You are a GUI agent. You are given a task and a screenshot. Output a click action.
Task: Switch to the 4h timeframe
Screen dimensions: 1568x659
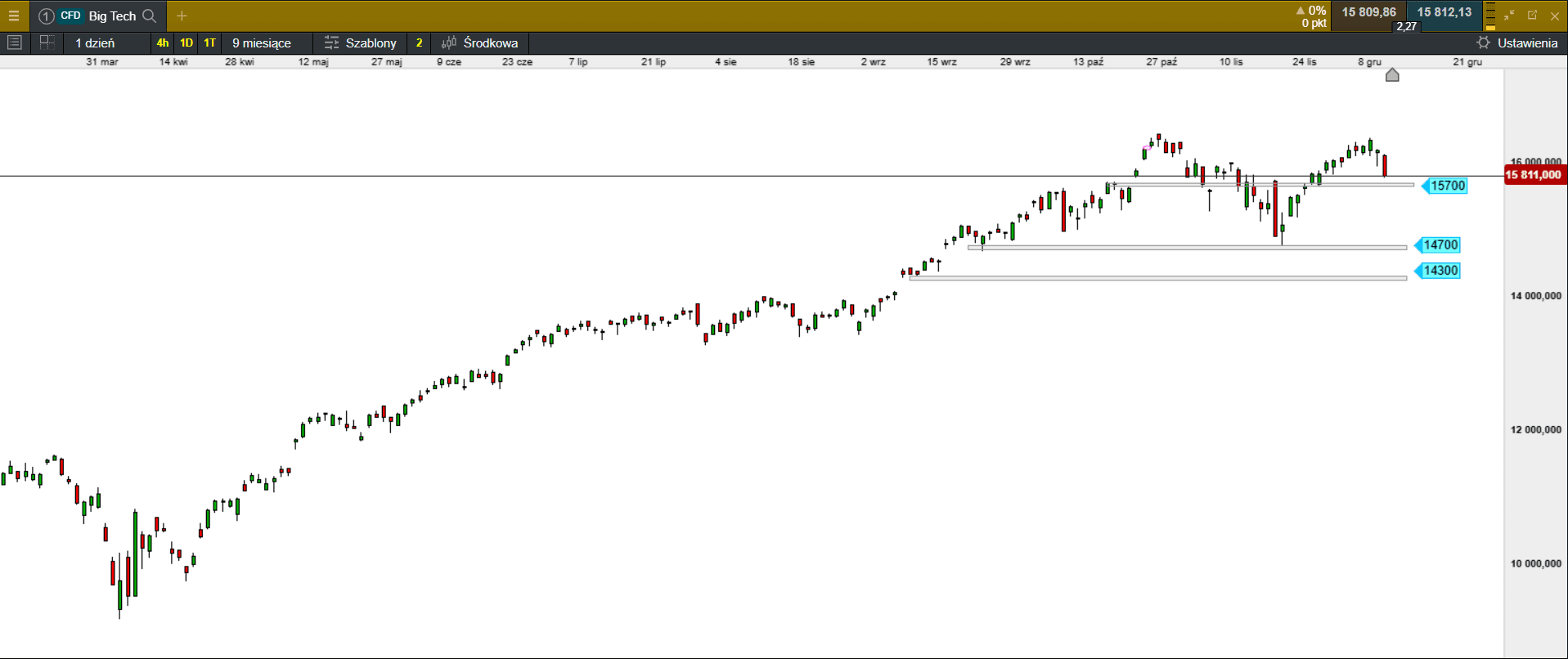coord(163,43)
